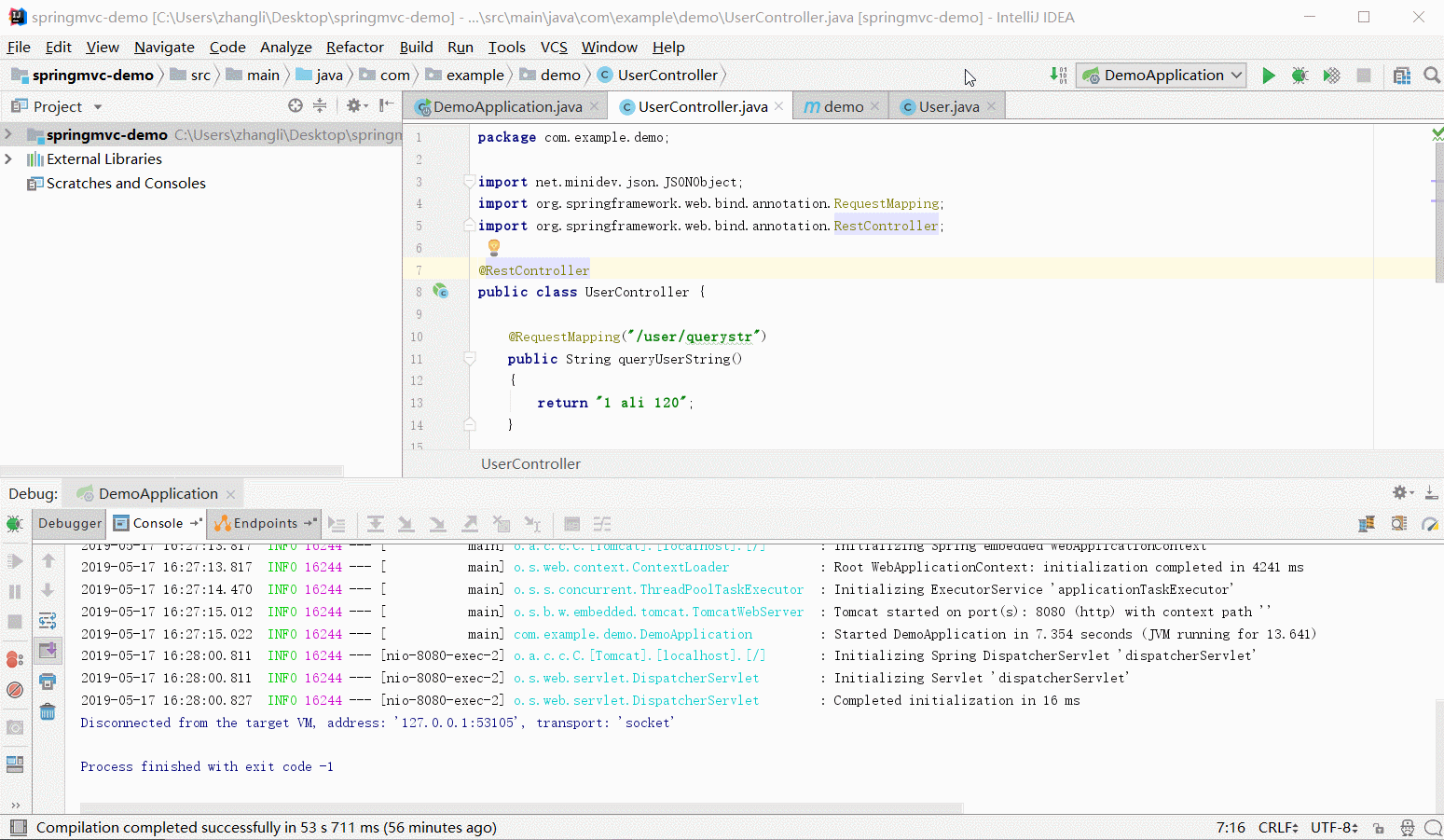This screenshot has width=1444, height=840.
Task: Open the DemoApplication run configuration dropdown
Action: click(1162, 76)
